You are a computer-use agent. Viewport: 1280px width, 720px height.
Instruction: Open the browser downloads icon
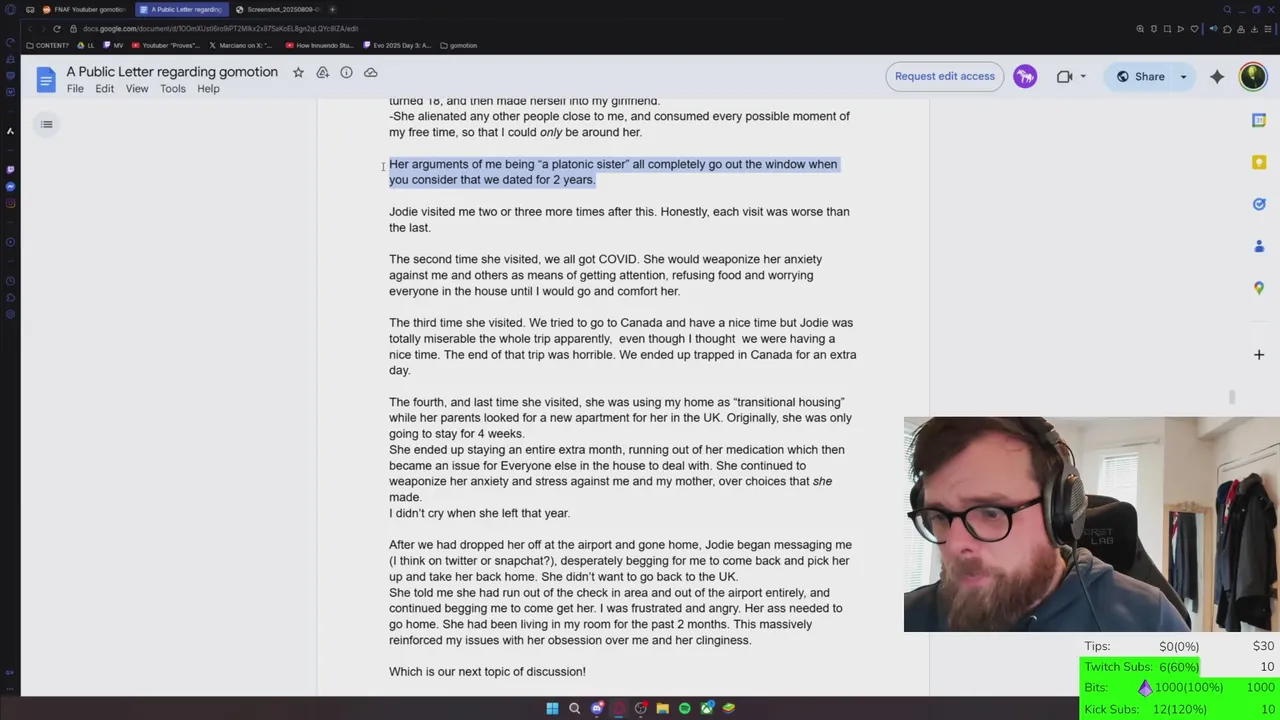click(1254, 29)
